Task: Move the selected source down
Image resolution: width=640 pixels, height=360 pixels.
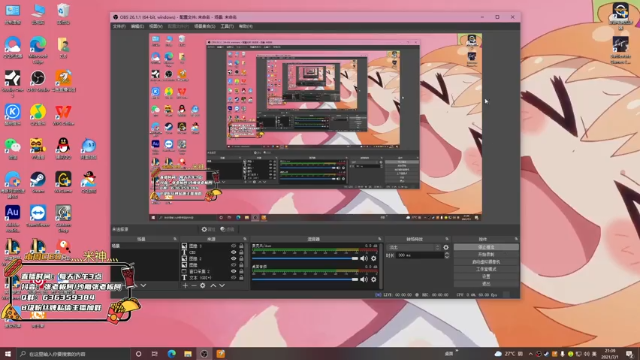Action: pos(222,286)
